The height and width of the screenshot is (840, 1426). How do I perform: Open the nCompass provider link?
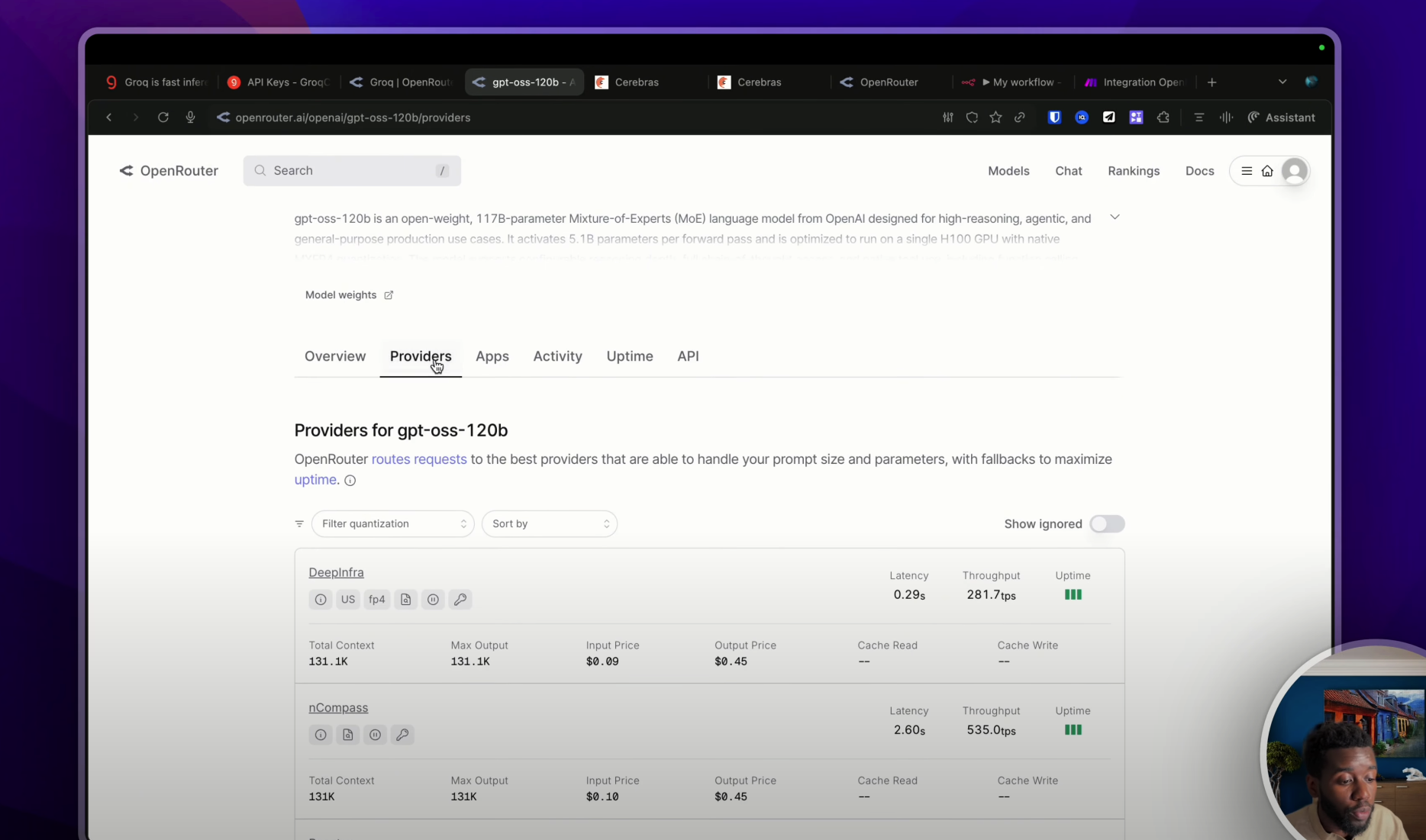click(338, 708)
